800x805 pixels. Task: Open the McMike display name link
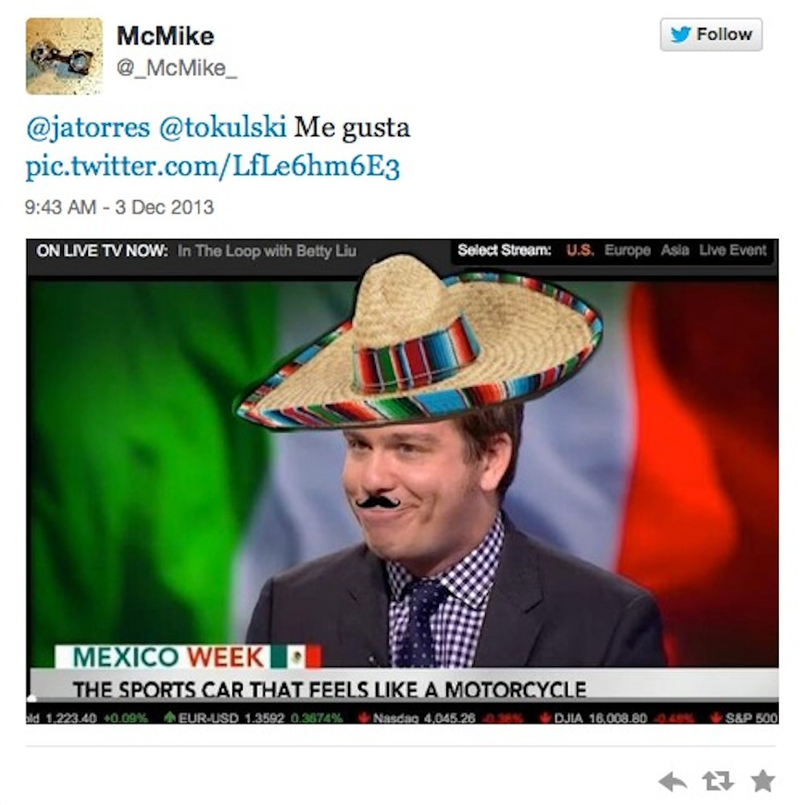pyautogui.click(x=165, y=36)
